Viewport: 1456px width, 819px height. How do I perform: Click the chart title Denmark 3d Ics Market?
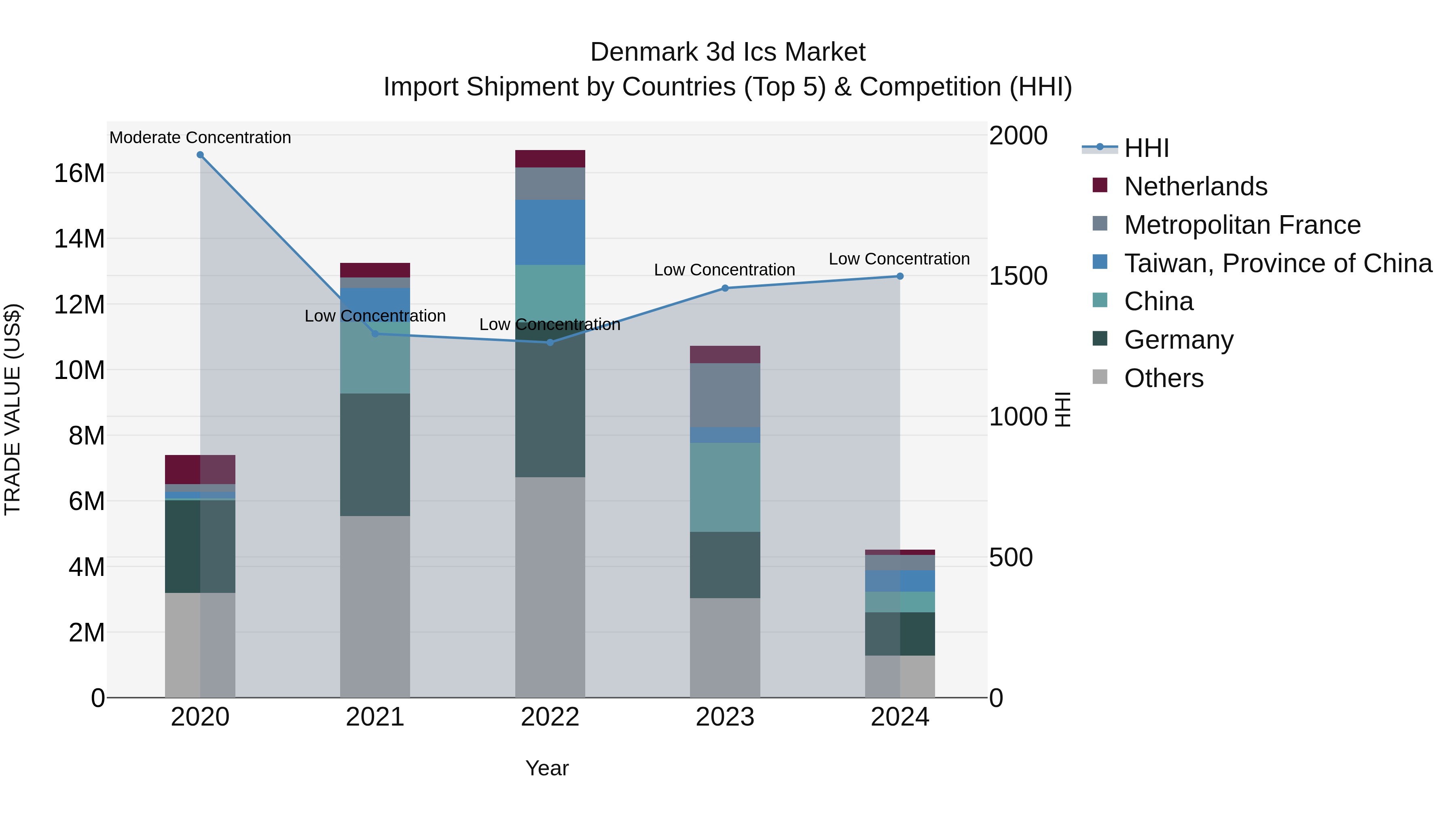pyautogui.click(x=728, y=52)
